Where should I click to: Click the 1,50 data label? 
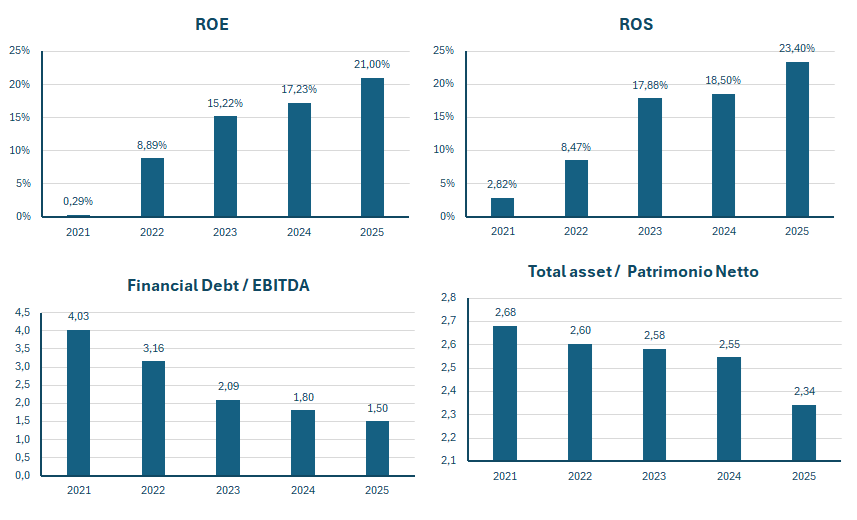pyautogui.click(x=378, y=408)
